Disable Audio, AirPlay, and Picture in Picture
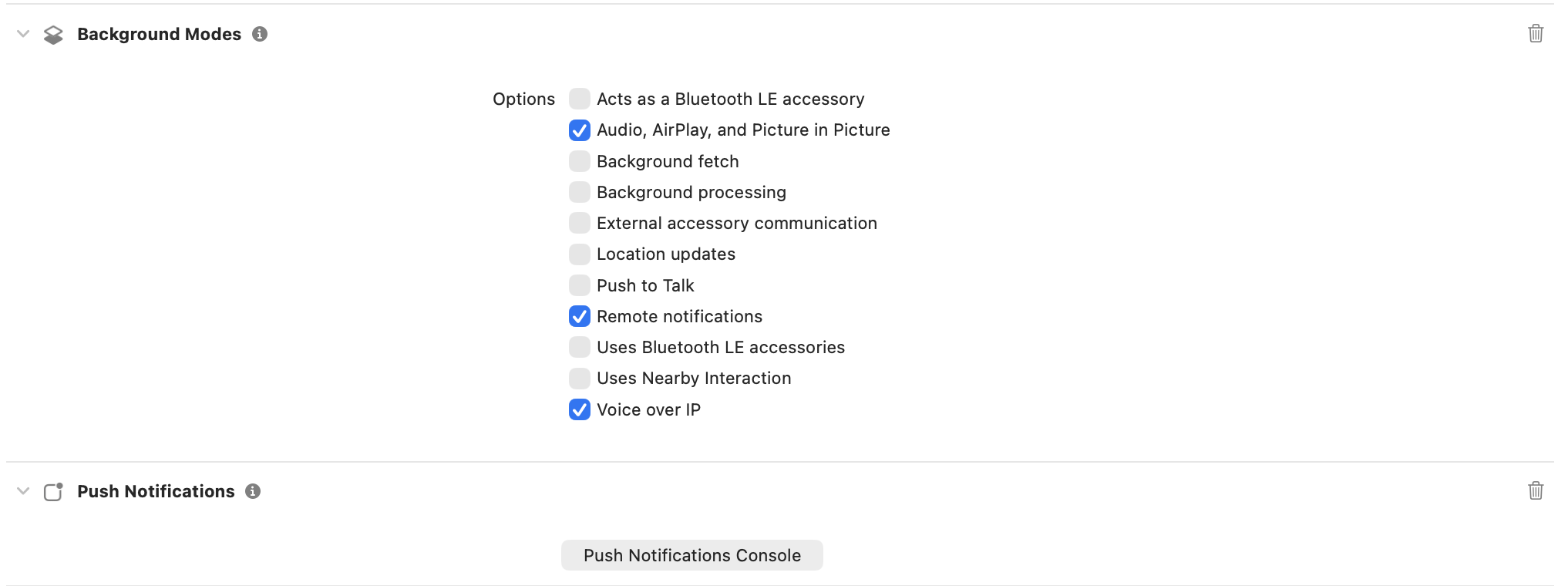 [x=579, y=130]
